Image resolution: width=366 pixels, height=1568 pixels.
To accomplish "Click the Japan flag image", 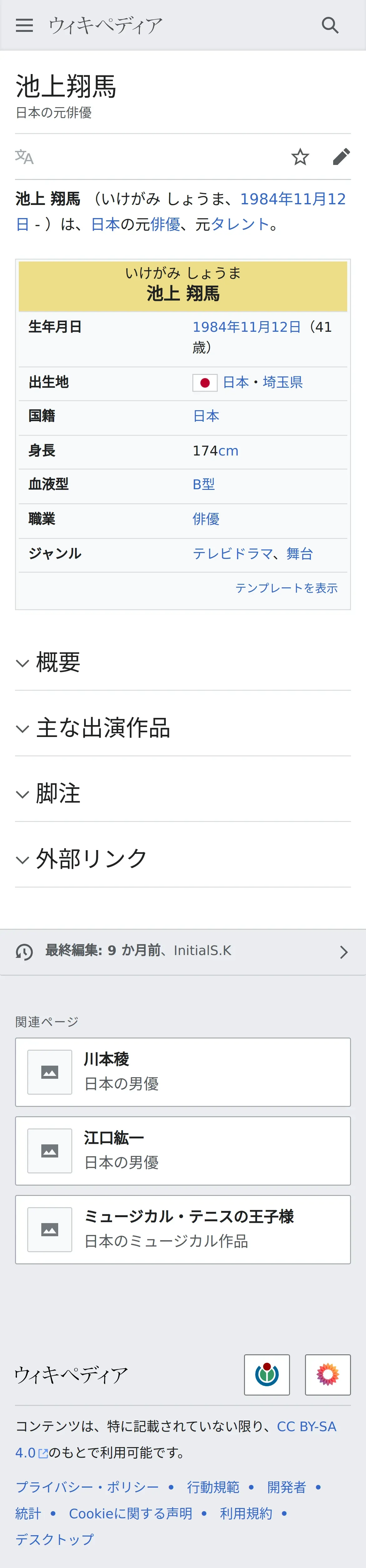I will tap(205, 383).
